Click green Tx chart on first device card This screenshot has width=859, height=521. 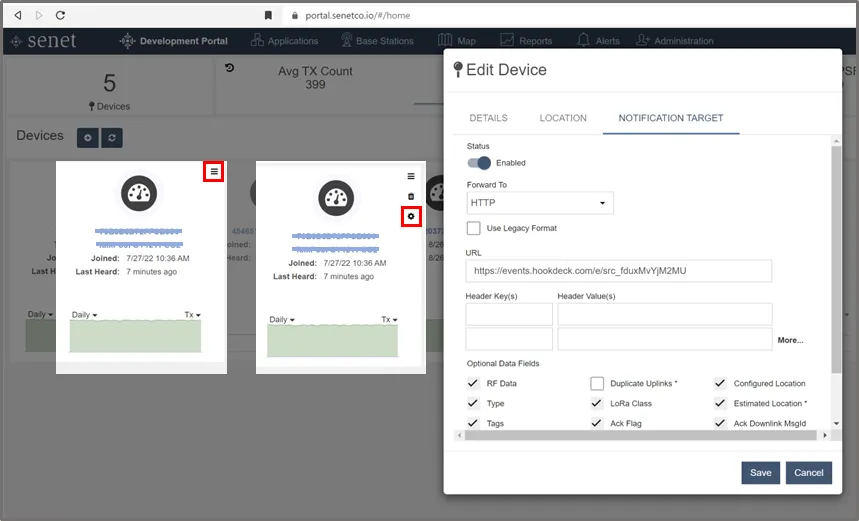(135, 336)
